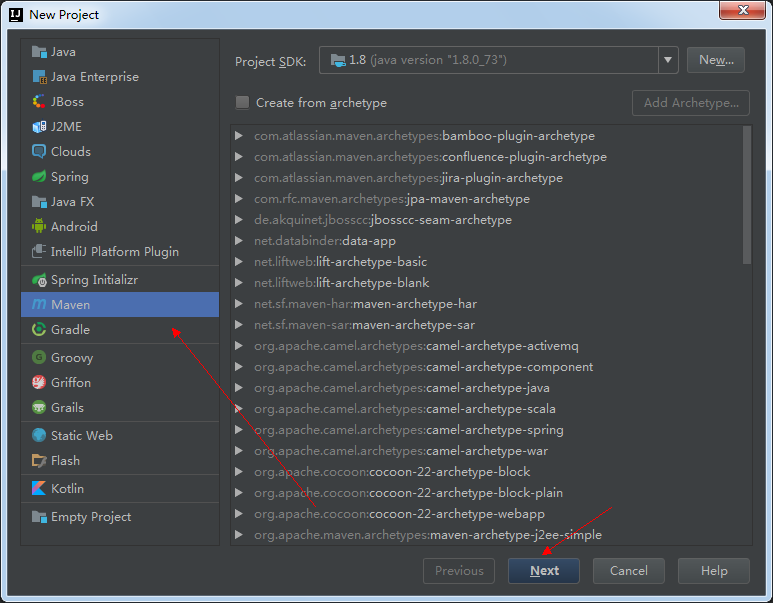The height and width of the screenshot is (603, 773).
Task: Click the Kotlin logo icon
Action: tap(39, 488)
